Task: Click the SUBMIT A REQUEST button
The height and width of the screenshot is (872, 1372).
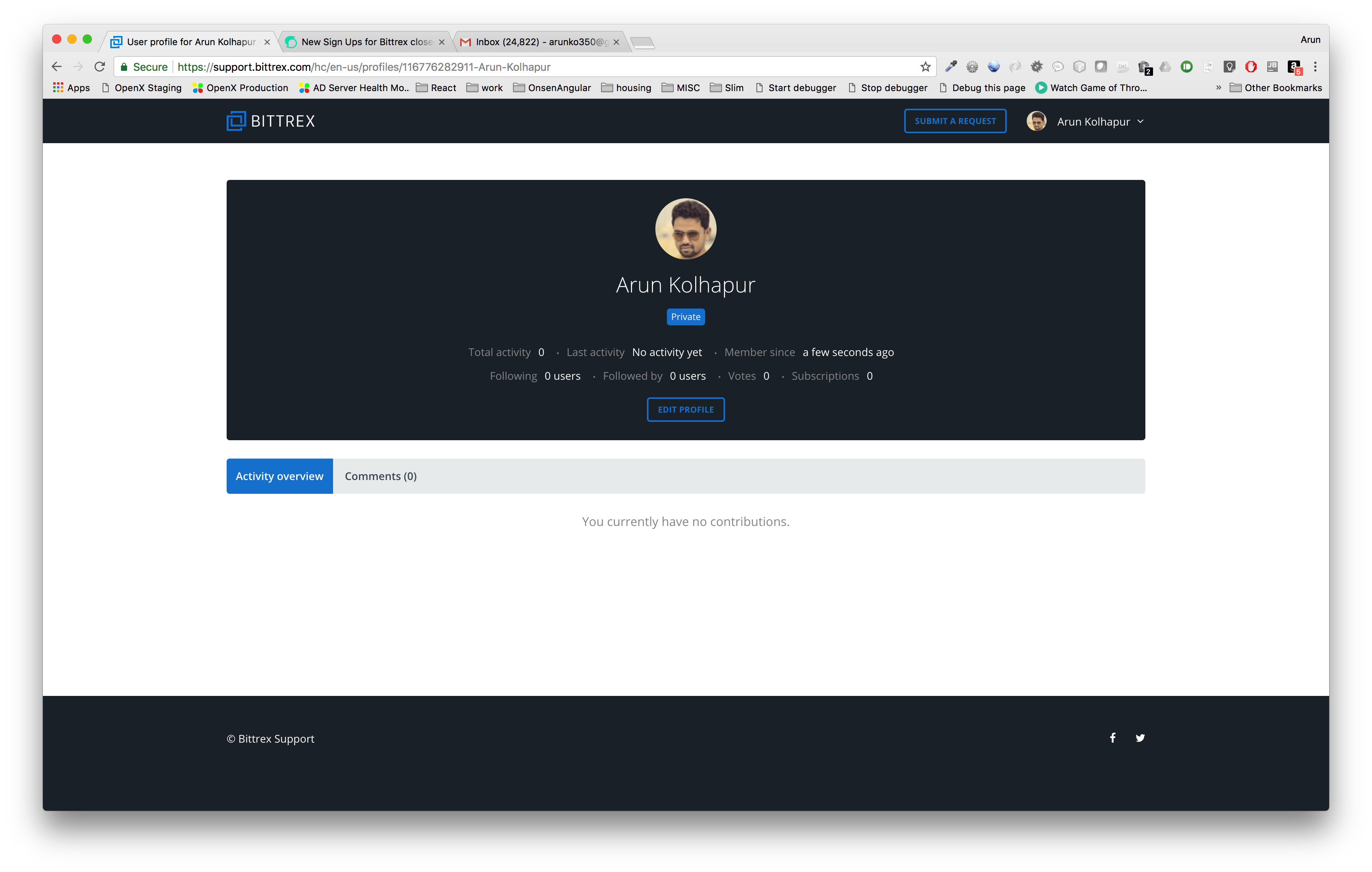Action: point(955,121)
